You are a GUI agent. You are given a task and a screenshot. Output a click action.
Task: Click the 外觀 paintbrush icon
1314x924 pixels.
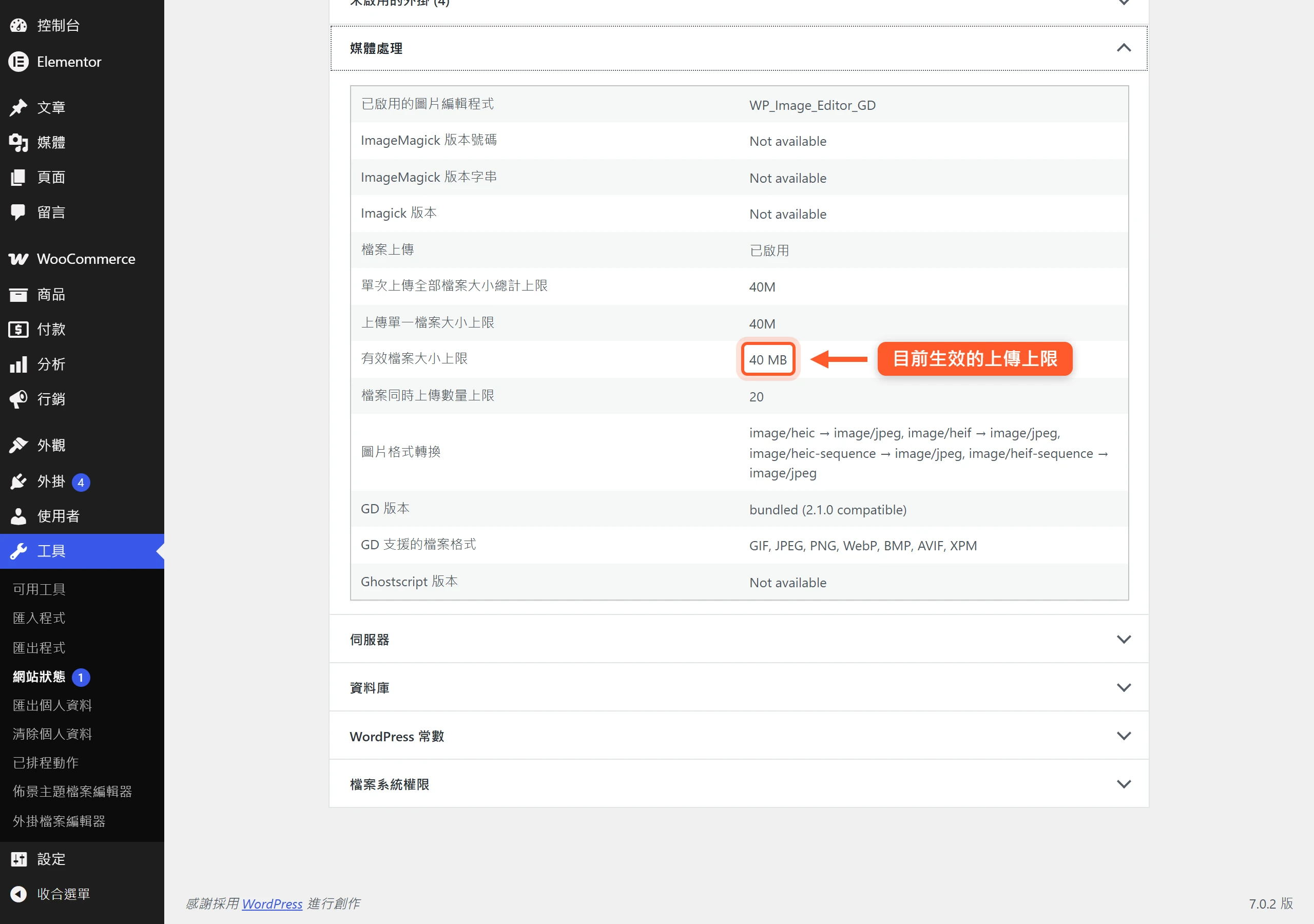pyautogui.click(x=18, y=446)
